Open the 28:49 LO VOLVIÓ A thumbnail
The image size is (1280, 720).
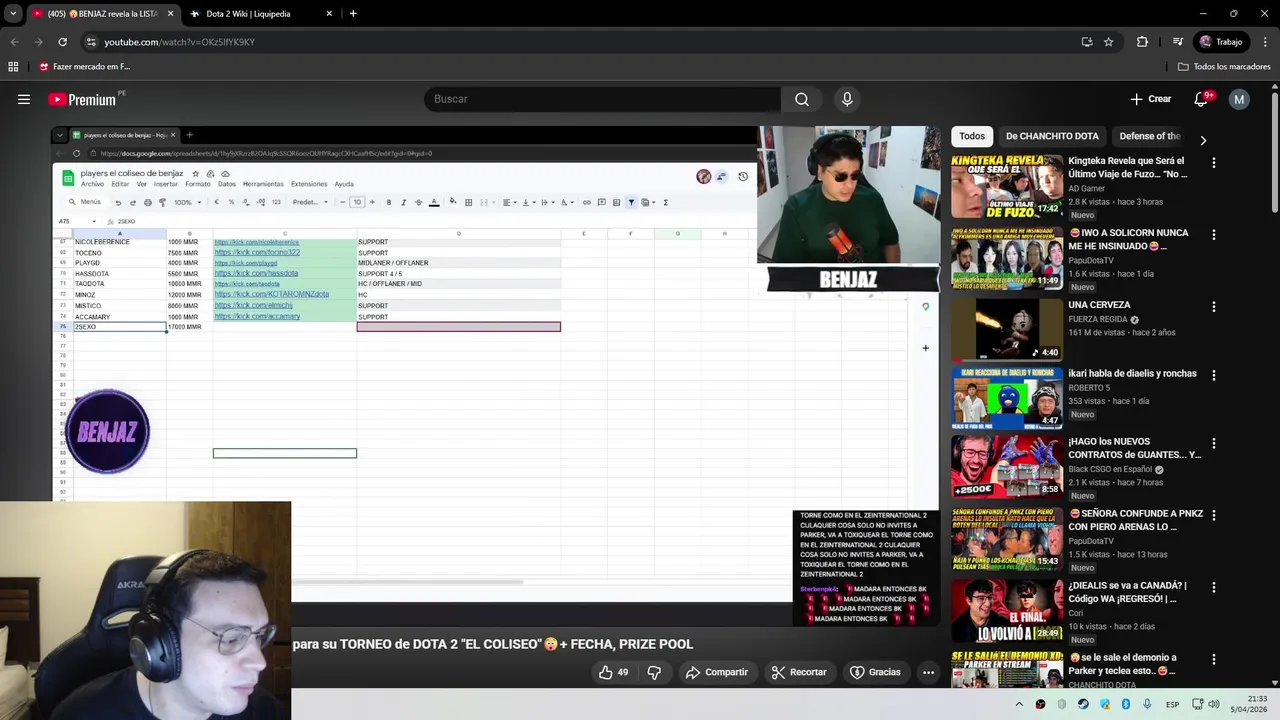click(1007, 612)
